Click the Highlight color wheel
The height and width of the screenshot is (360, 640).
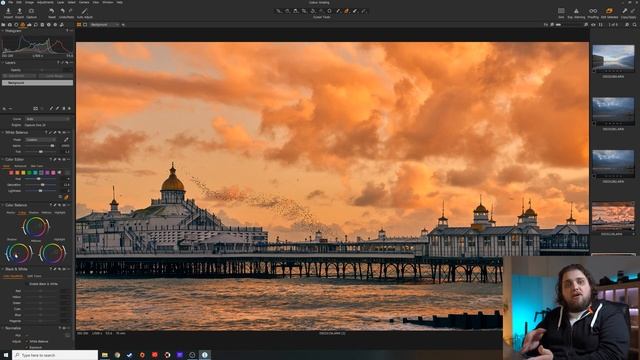[x=53, y=253]
